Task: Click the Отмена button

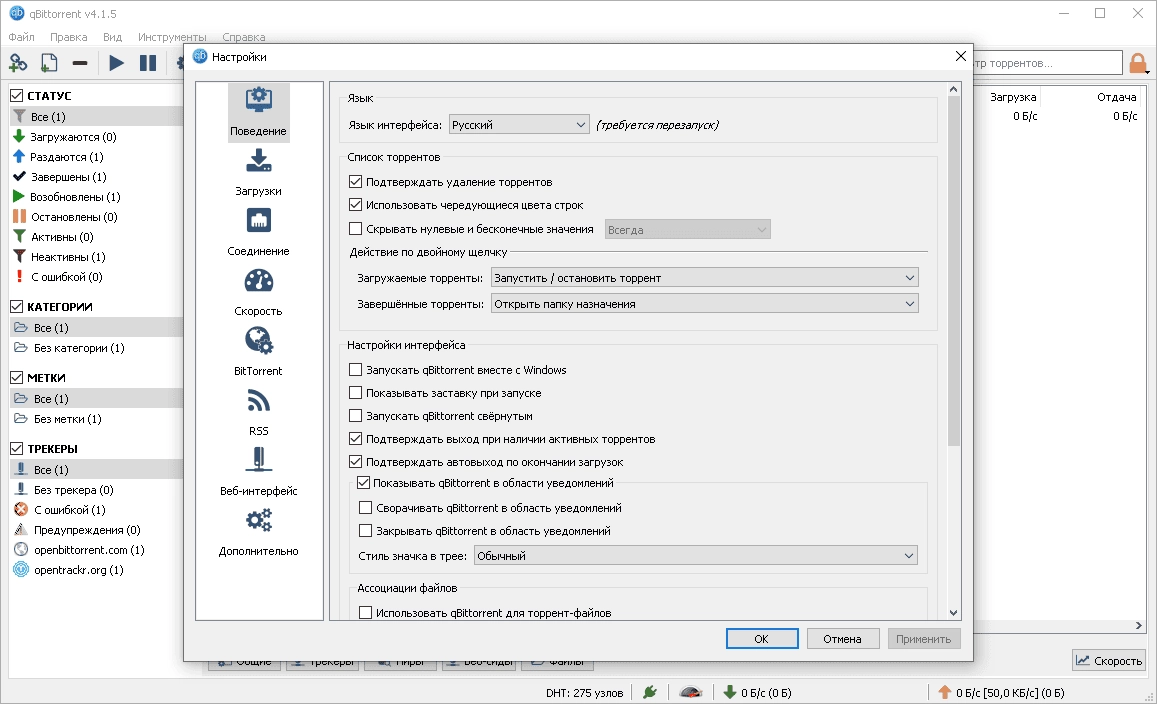Action: point(843,639)
